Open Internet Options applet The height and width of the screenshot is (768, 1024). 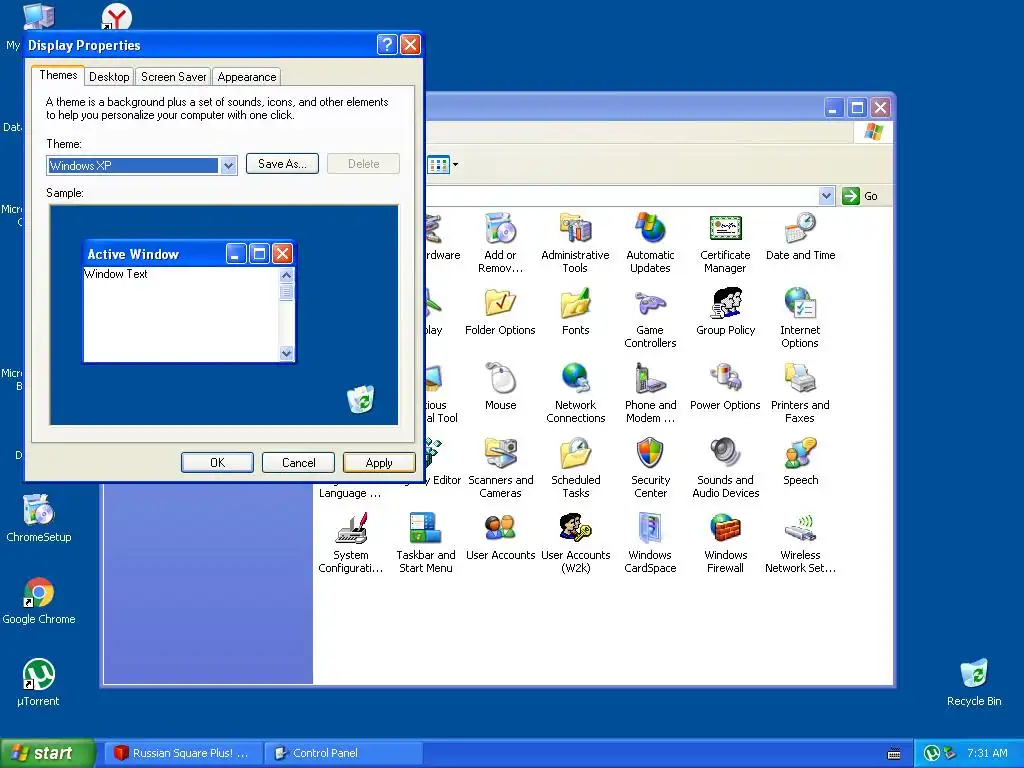[800, 304]
